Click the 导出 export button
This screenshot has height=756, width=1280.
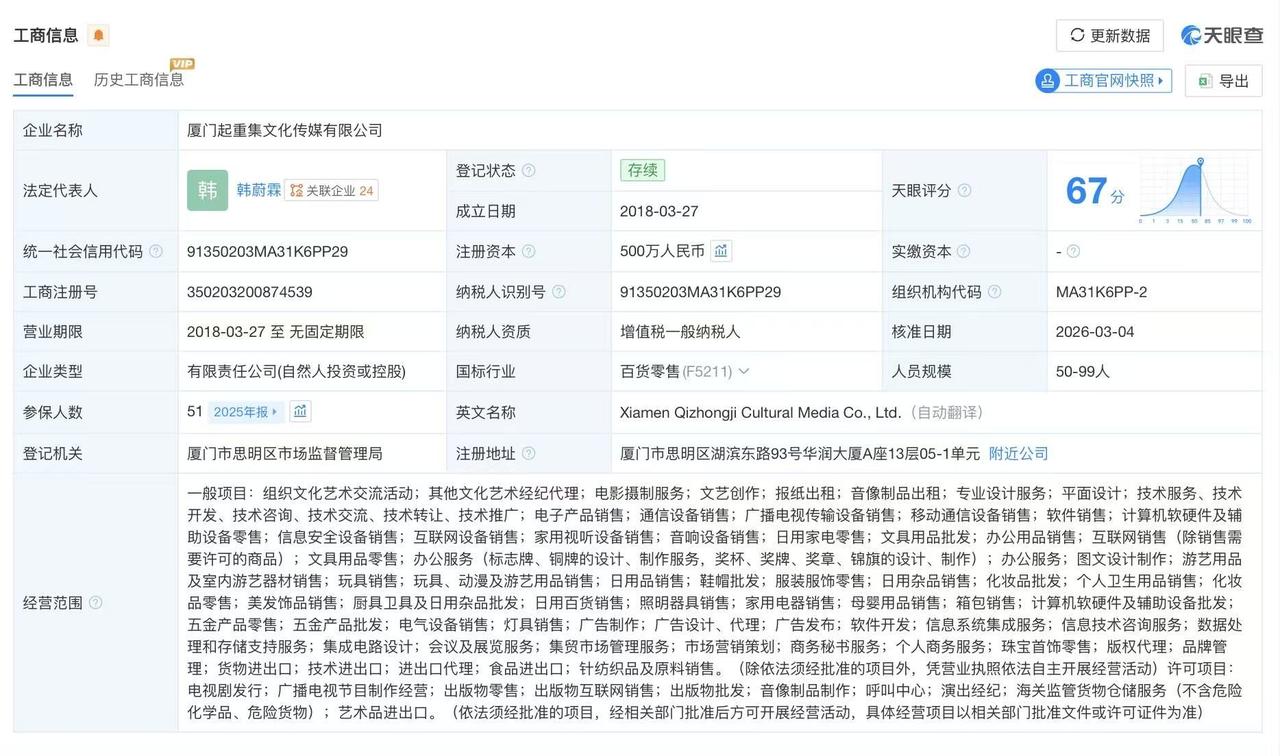[1224, 81]
